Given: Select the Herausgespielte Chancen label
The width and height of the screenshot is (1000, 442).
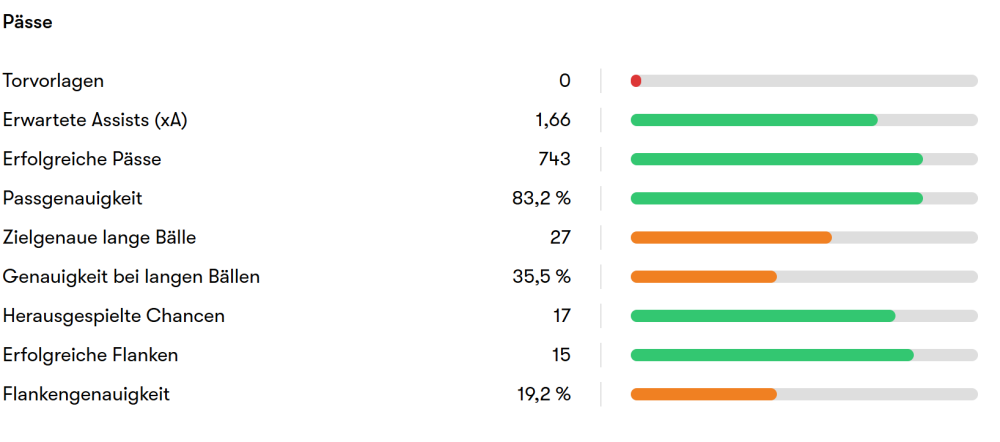Looking at the screenshot, I should point(113,316).
